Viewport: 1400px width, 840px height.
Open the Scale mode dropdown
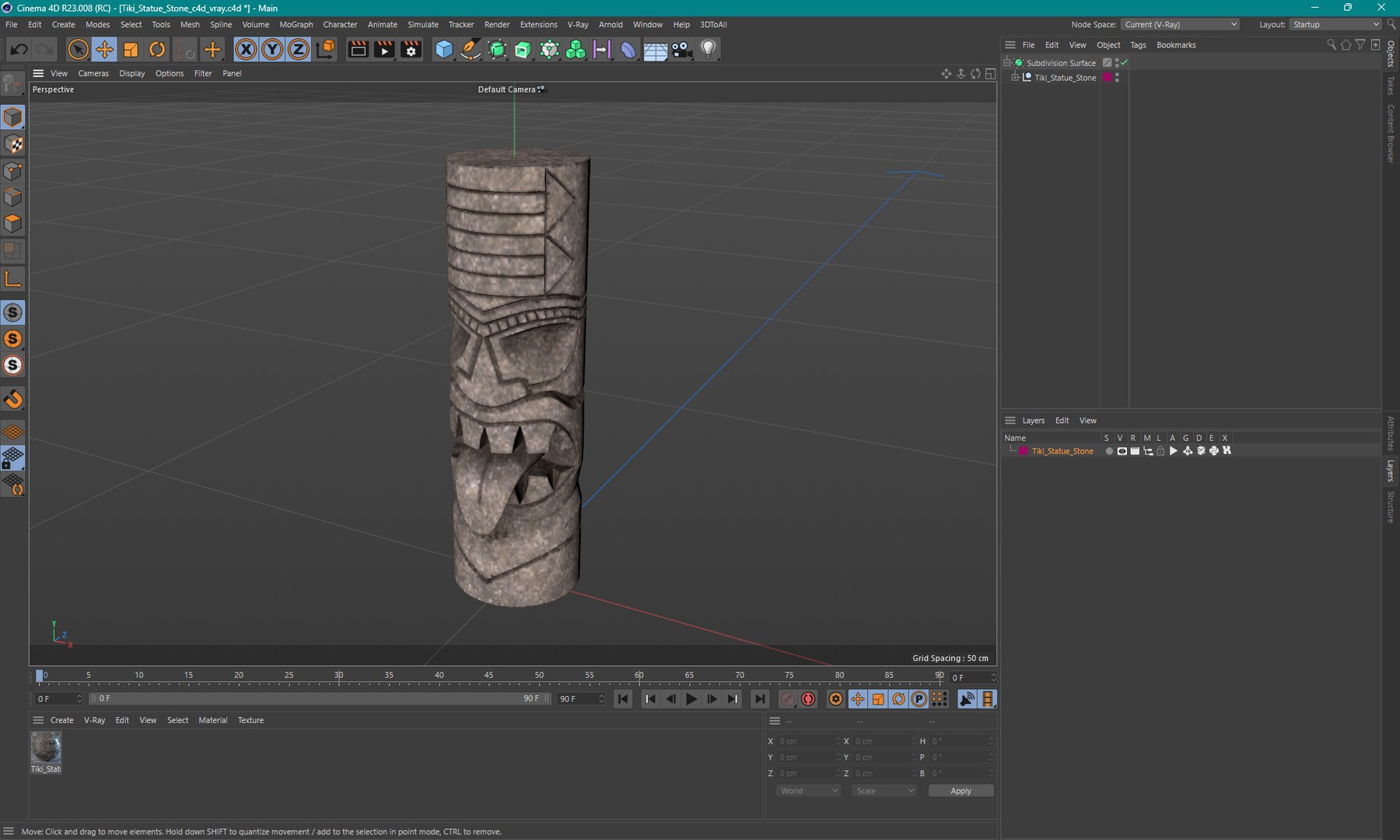[x=884, y=791]
